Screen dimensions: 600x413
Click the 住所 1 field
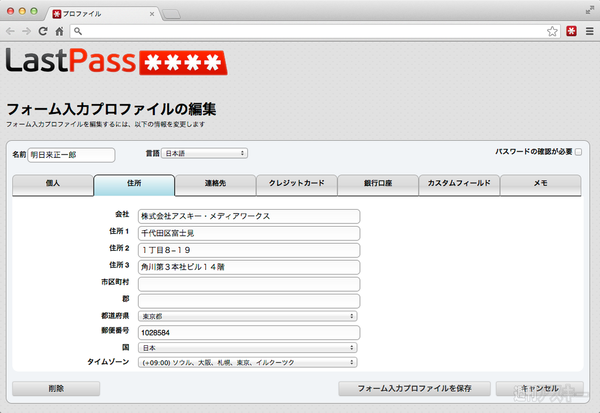click(x=249, y=233)
